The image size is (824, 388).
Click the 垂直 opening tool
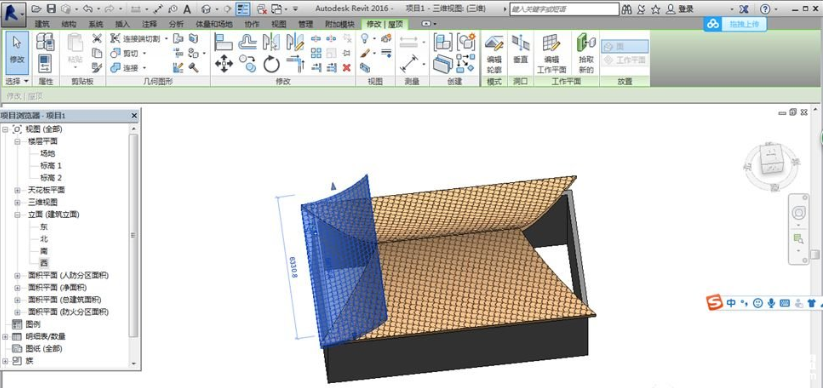click(x=520, y=49)
